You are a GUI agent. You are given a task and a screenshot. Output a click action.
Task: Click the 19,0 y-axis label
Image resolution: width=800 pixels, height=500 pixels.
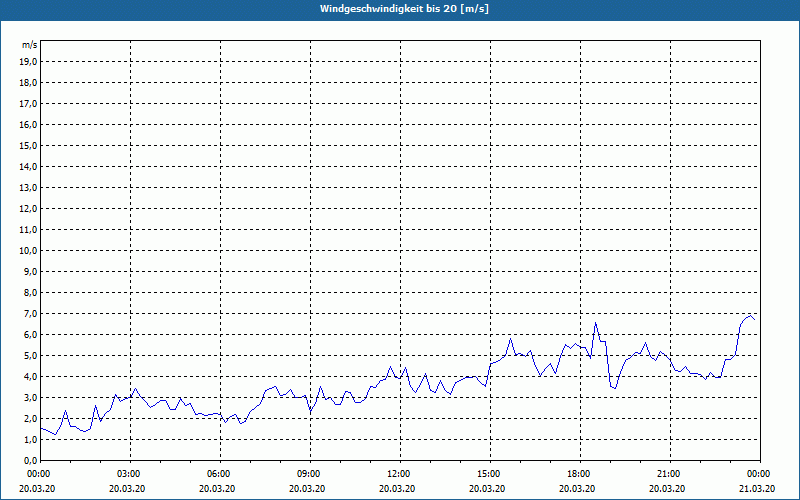29,62
